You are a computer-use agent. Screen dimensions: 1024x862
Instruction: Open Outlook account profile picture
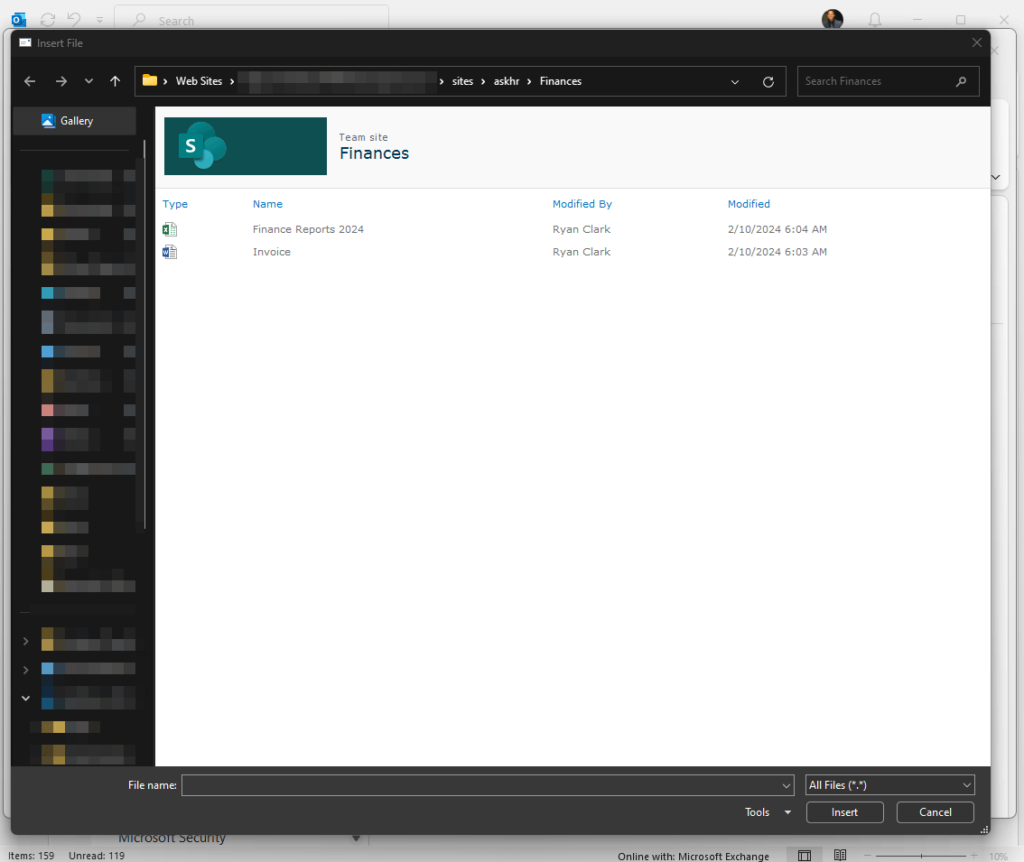pos(832,19)
